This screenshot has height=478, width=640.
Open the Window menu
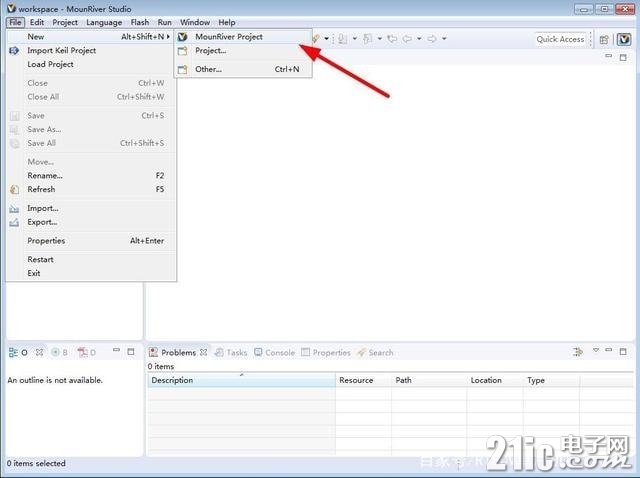click(195, 22)
